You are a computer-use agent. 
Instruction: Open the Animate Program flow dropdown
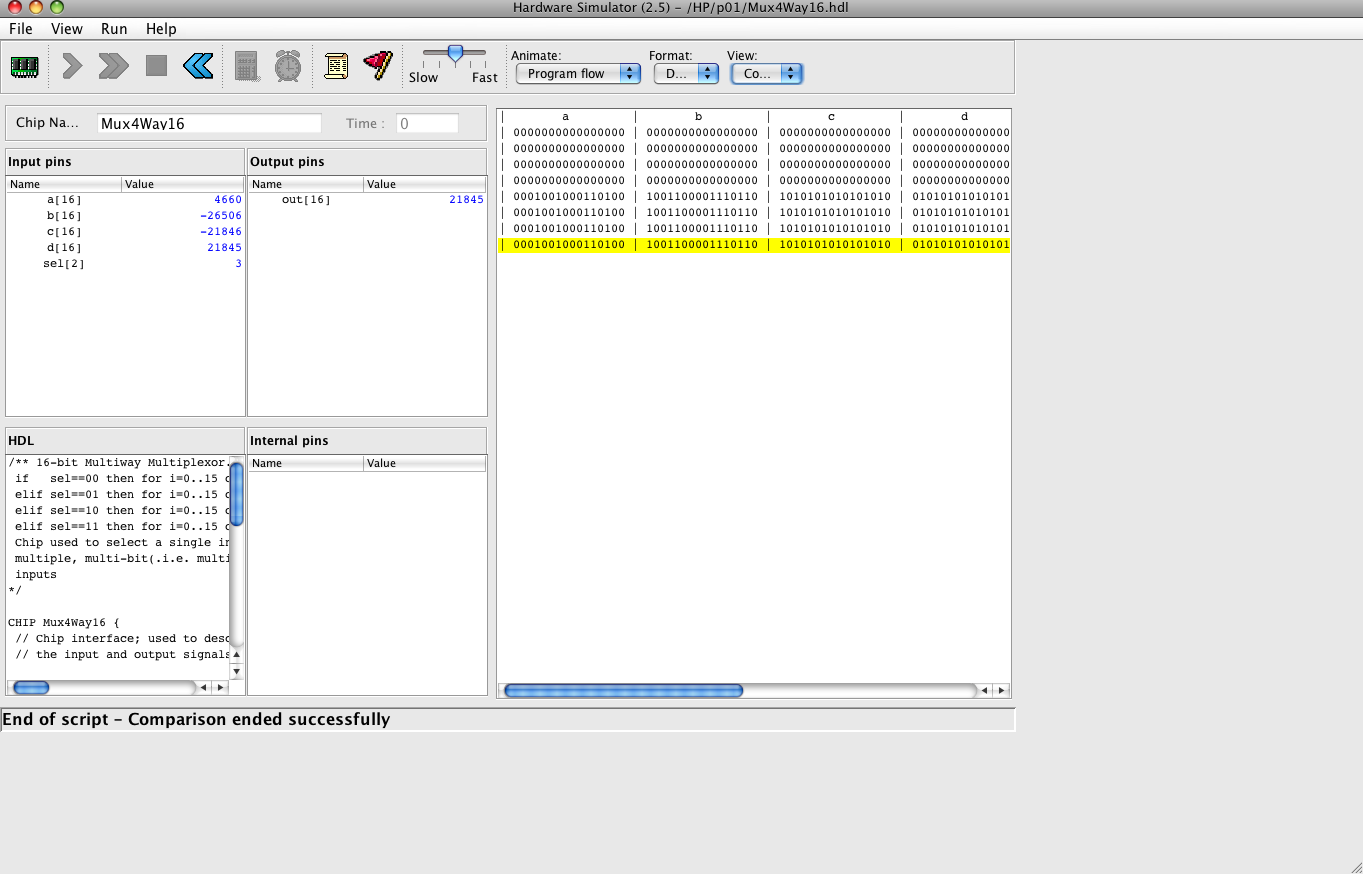pyautogui.click(x=577, y=74)
